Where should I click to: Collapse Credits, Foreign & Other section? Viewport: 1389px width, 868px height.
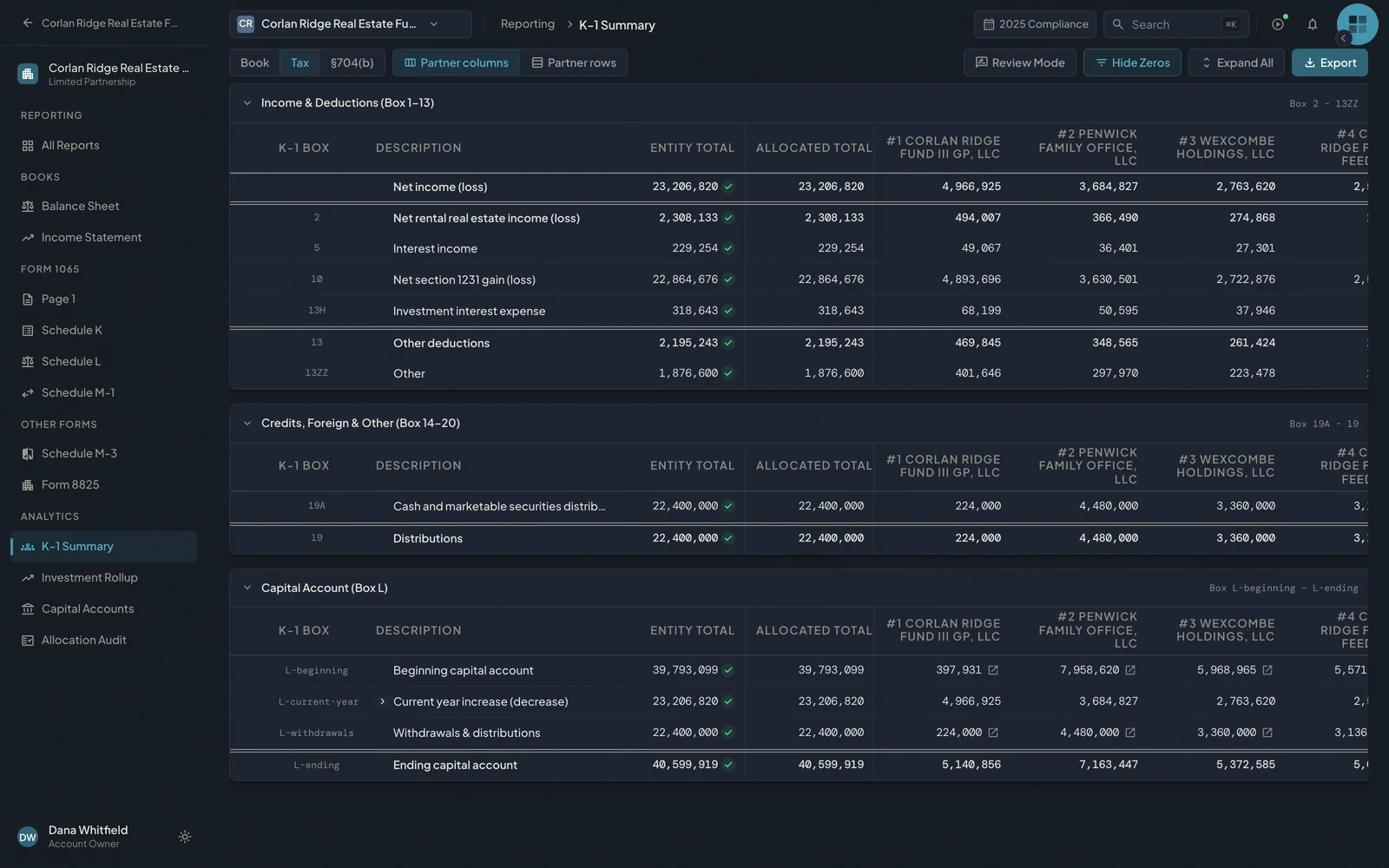pyautogui.click(x=247, y=424)
